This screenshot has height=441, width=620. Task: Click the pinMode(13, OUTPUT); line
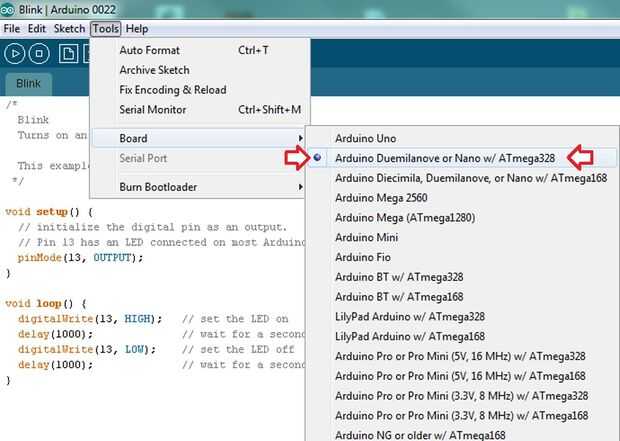[80, 258]
